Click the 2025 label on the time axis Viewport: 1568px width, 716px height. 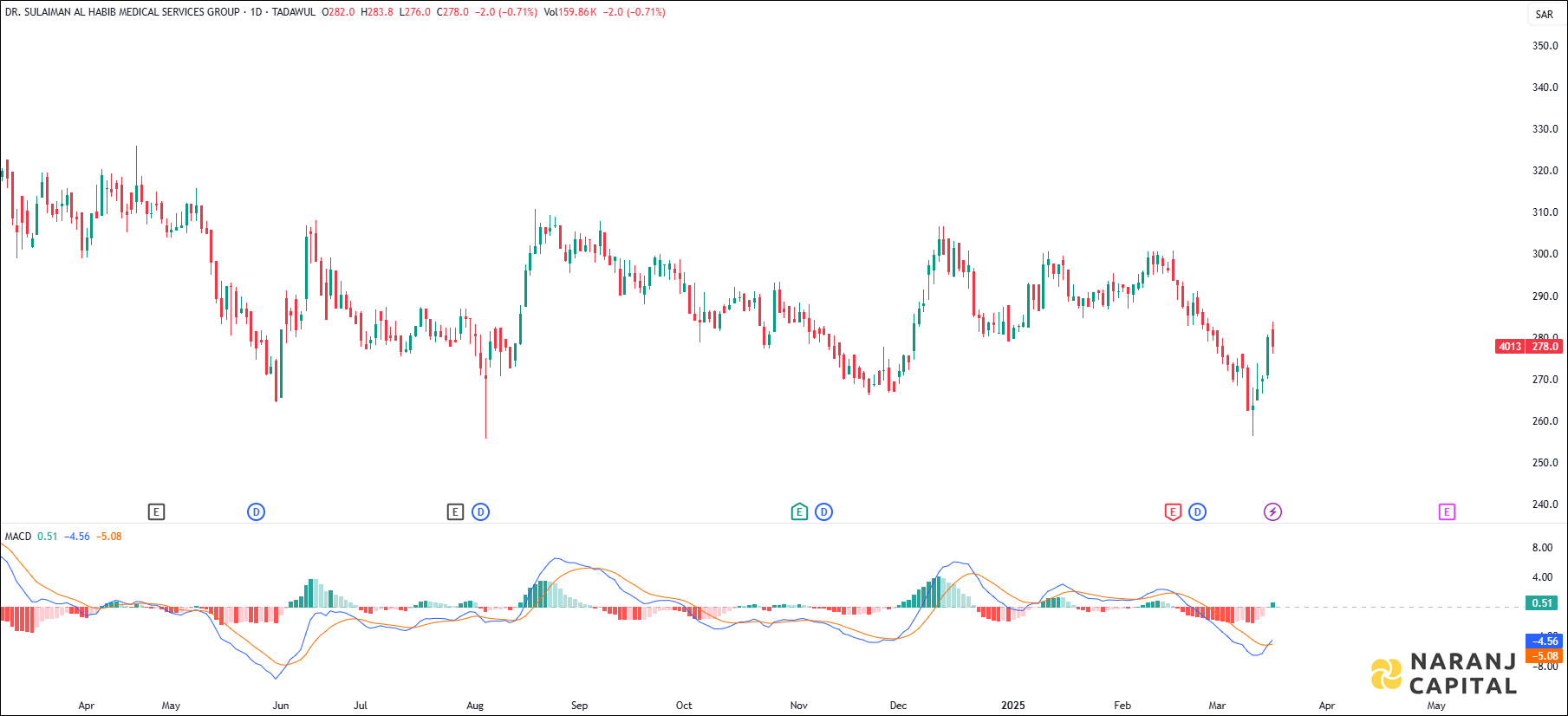(x=1012, y=706)
